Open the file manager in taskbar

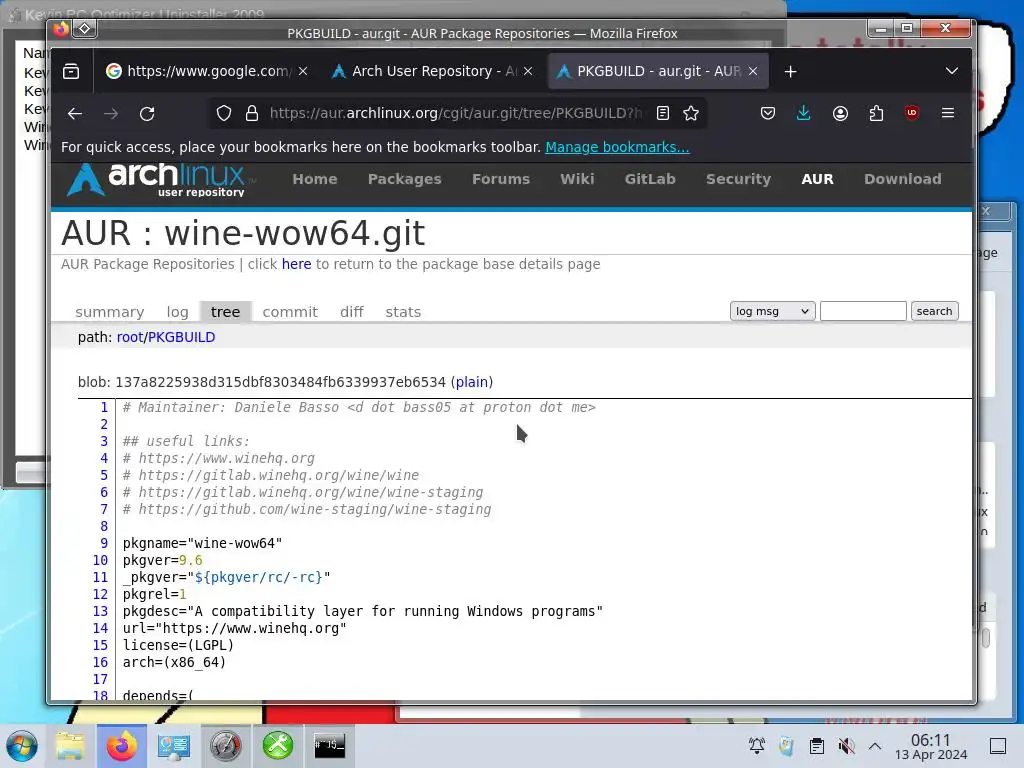[69, 746]
